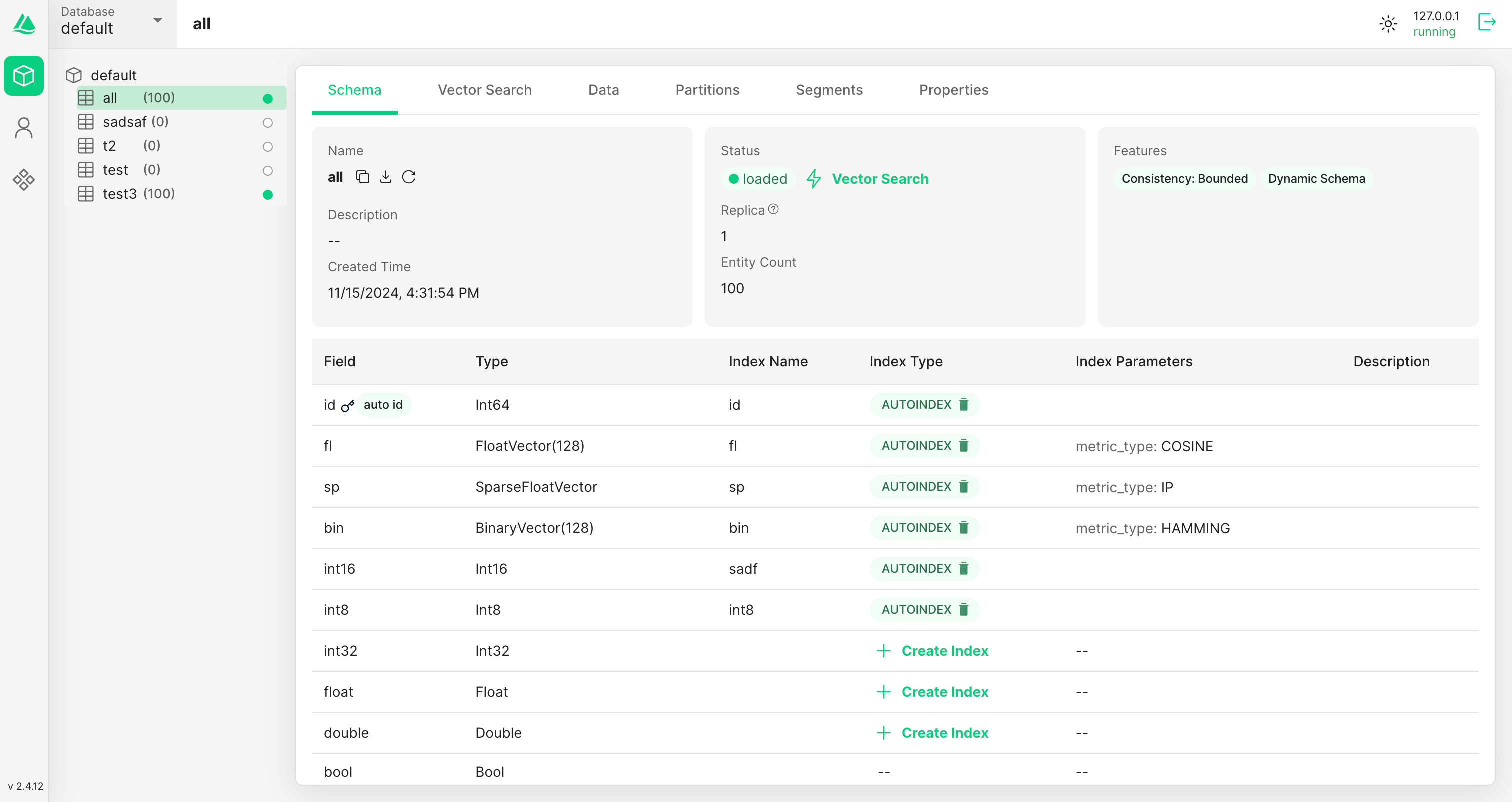Delete the AUTOINDEX on fl field
The height and width of the screenshot is (802, 1512).
tap(964, 446)
